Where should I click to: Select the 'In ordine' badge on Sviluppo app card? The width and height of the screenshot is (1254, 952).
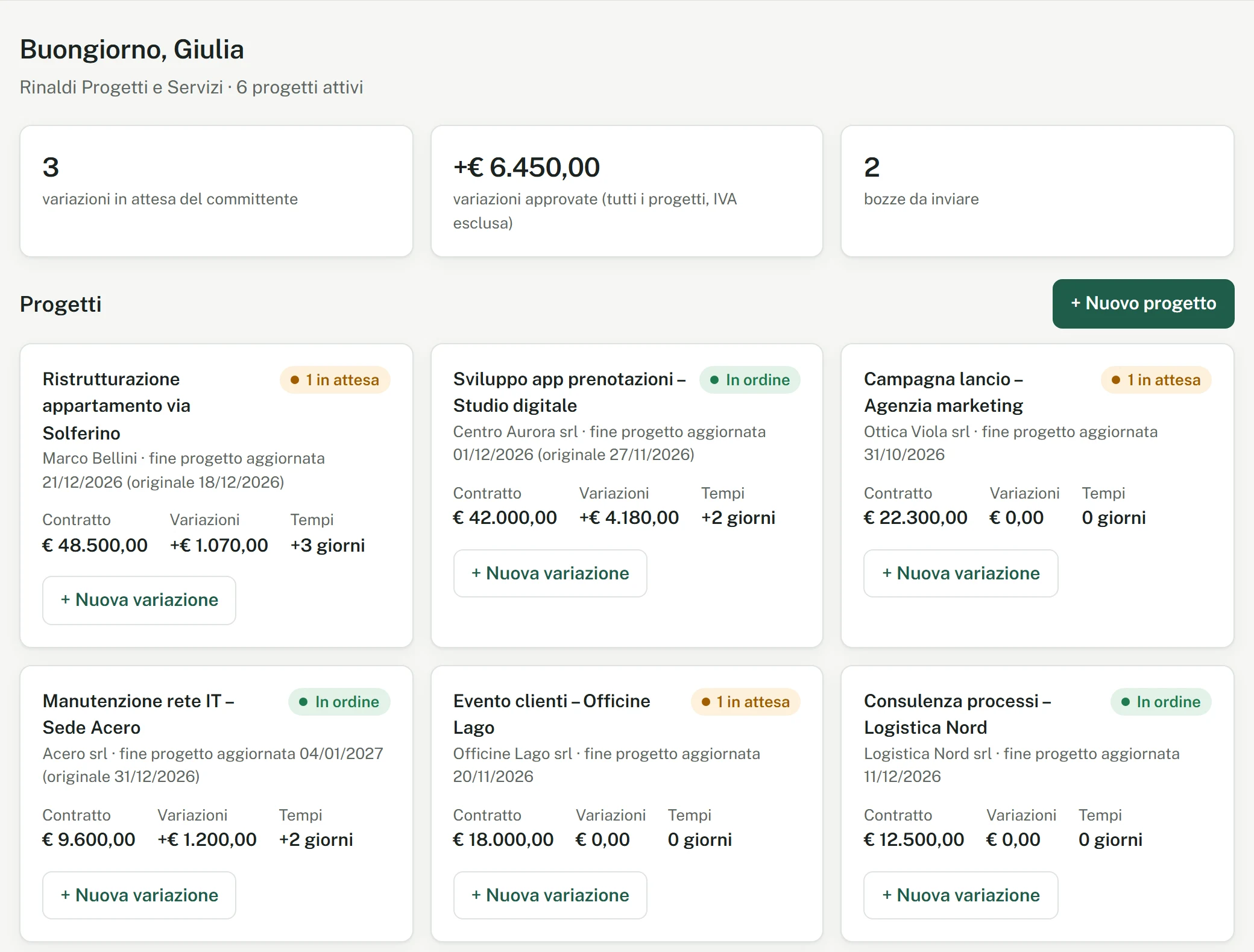tap(749, 380)
